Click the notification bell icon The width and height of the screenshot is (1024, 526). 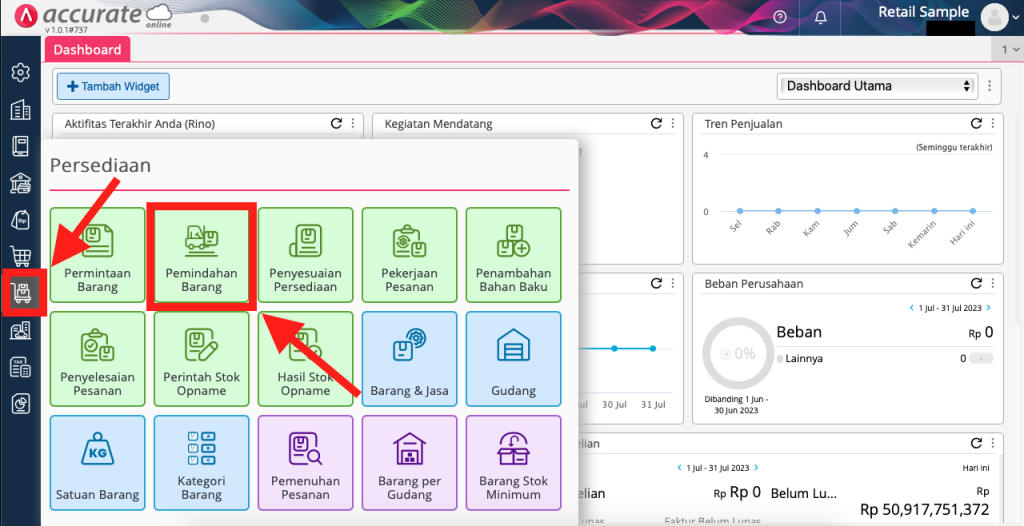(821, 17)
